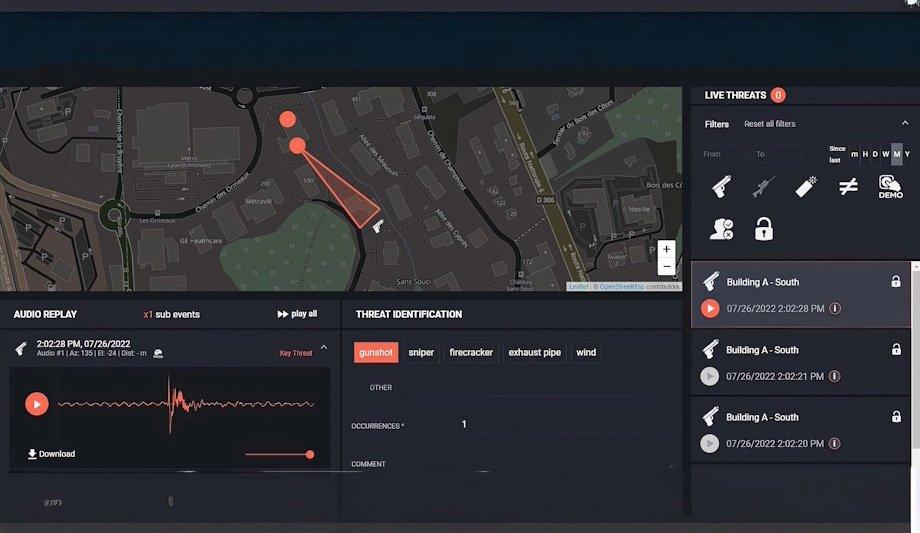The width and height of the screenshot is (920, 533).
Task: Click the gun marker on the map
Action: 378,225
